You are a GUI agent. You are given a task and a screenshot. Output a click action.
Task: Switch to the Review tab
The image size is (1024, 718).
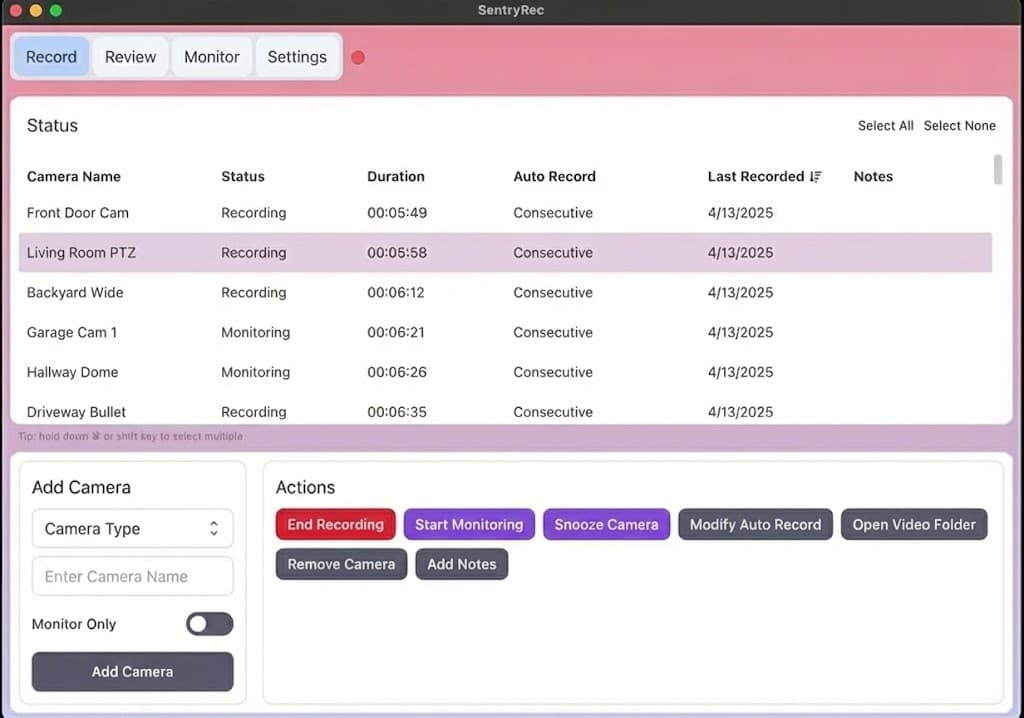pos(129,57)
